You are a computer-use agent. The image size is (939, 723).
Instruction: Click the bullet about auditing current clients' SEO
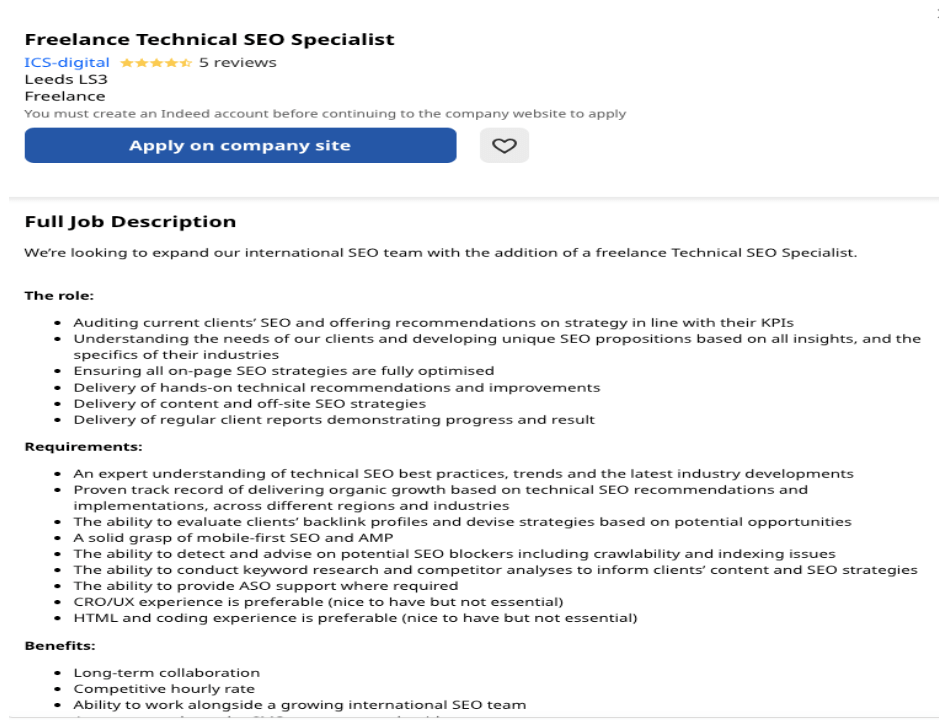(433, 323)
